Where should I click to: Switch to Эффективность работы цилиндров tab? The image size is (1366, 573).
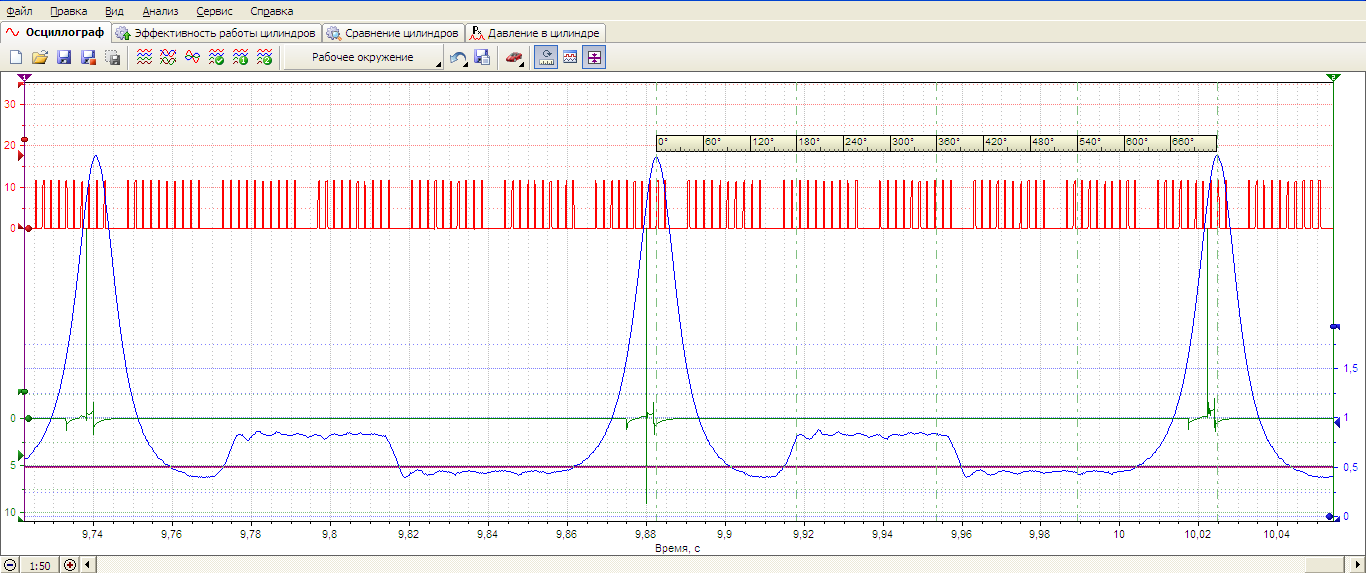pos(215,32)
